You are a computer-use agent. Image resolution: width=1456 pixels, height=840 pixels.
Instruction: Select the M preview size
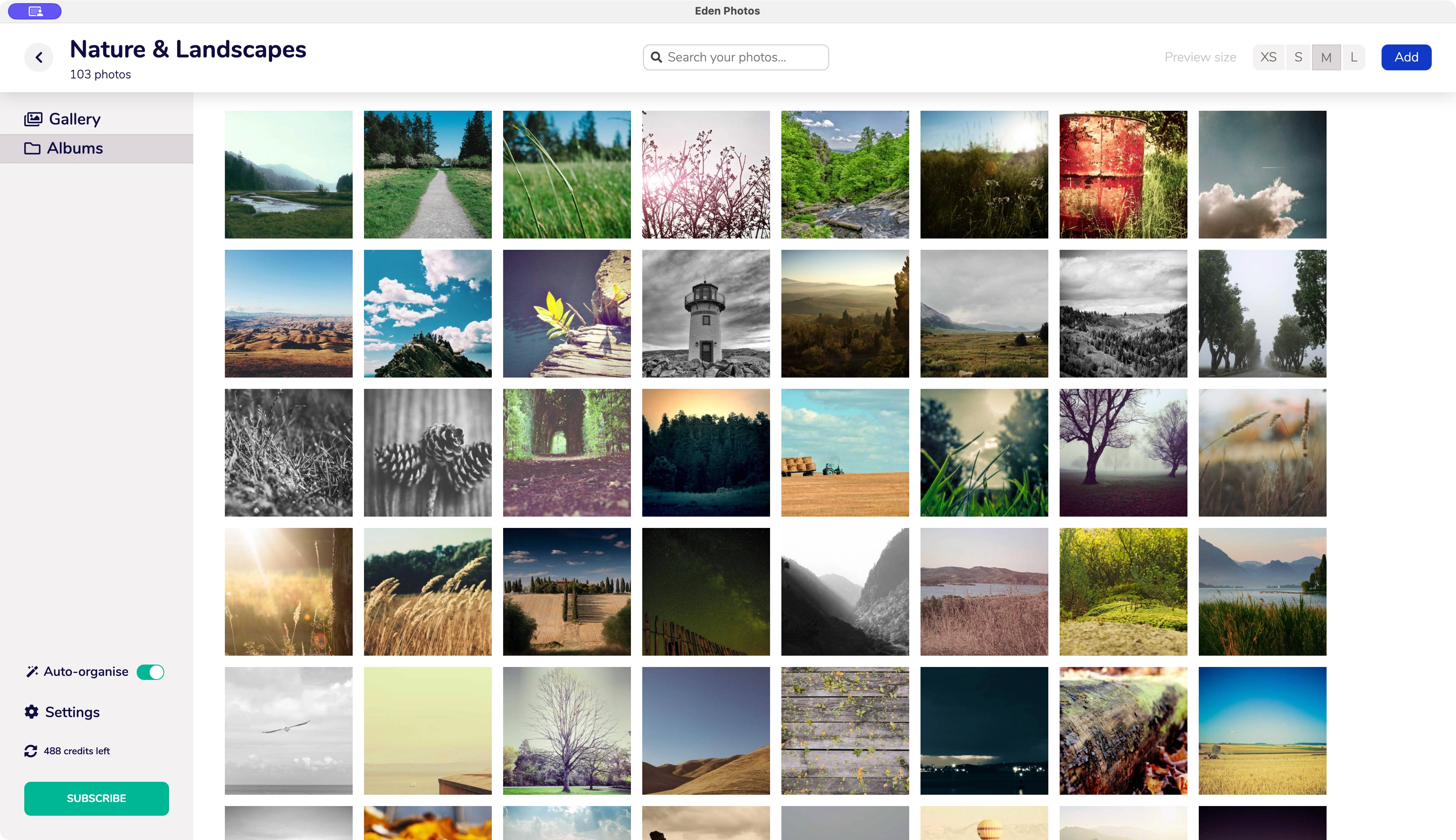pyautogui.click(x=1326, y=57)
